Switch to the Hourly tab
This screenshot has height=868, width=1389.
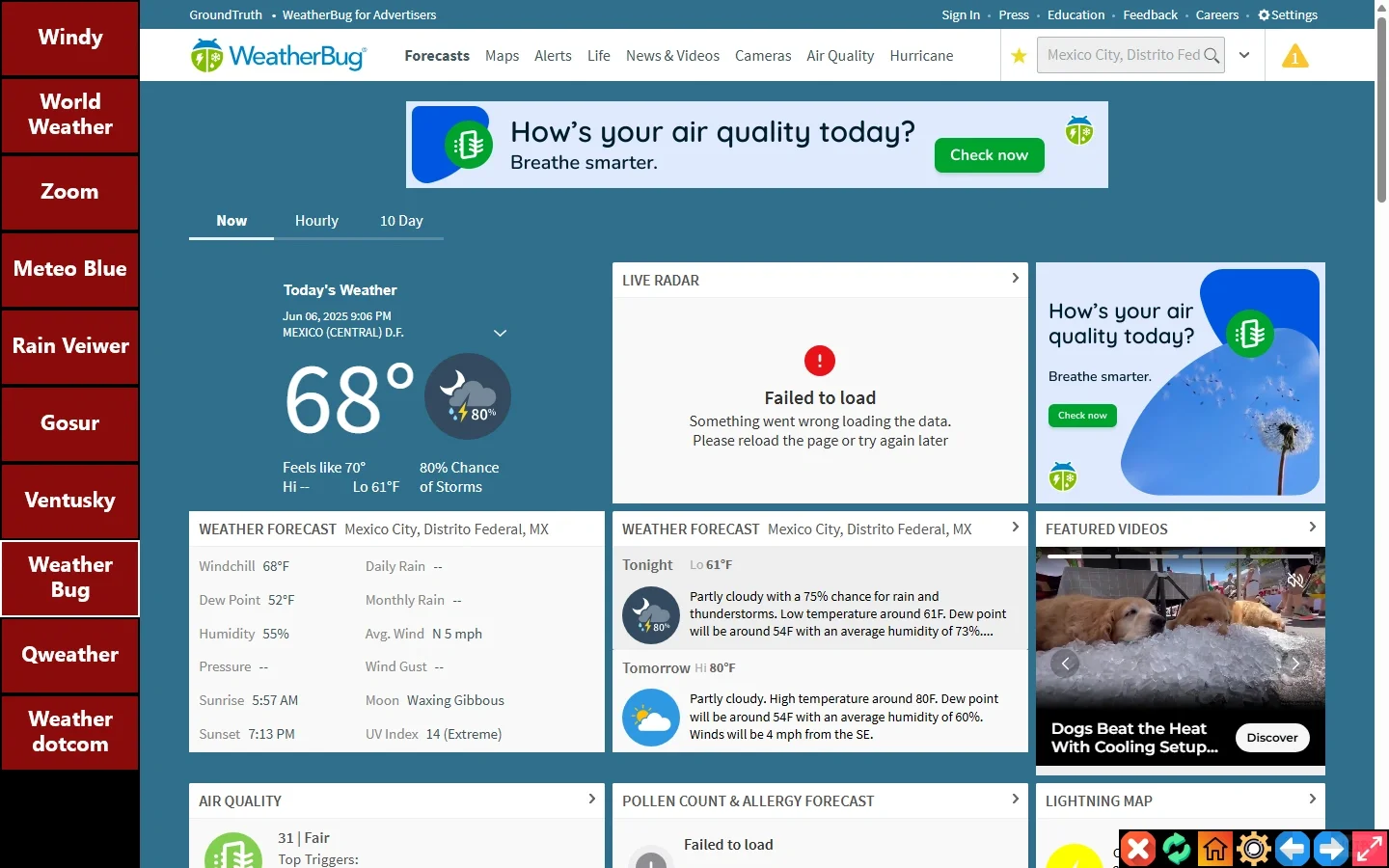316,221
